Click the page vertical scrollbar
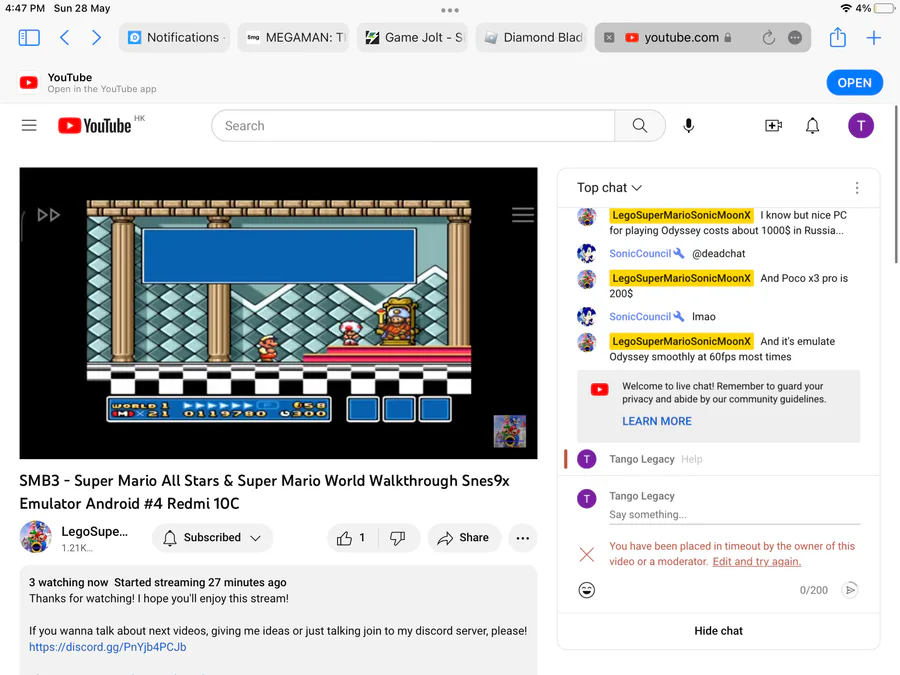900x675 pixels. point(896,184)
